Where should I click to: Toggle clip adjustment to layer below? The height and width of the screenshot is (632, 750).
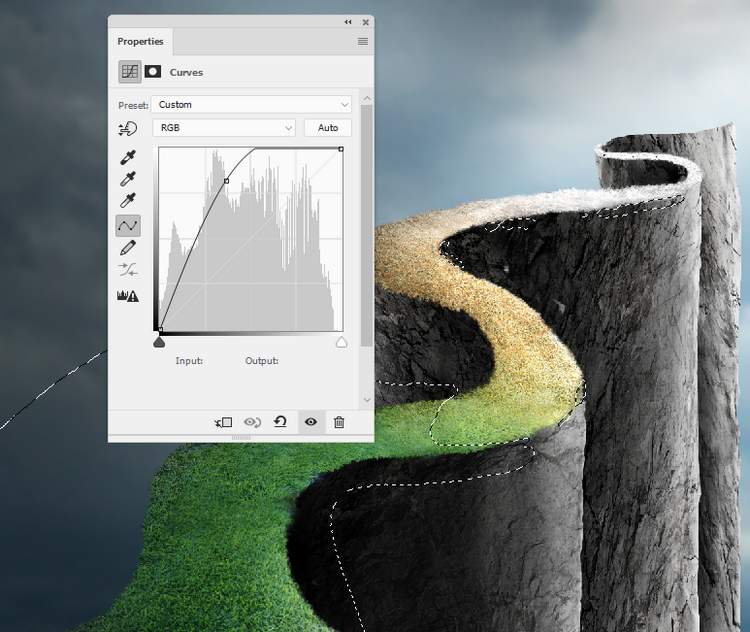(223, 422)
